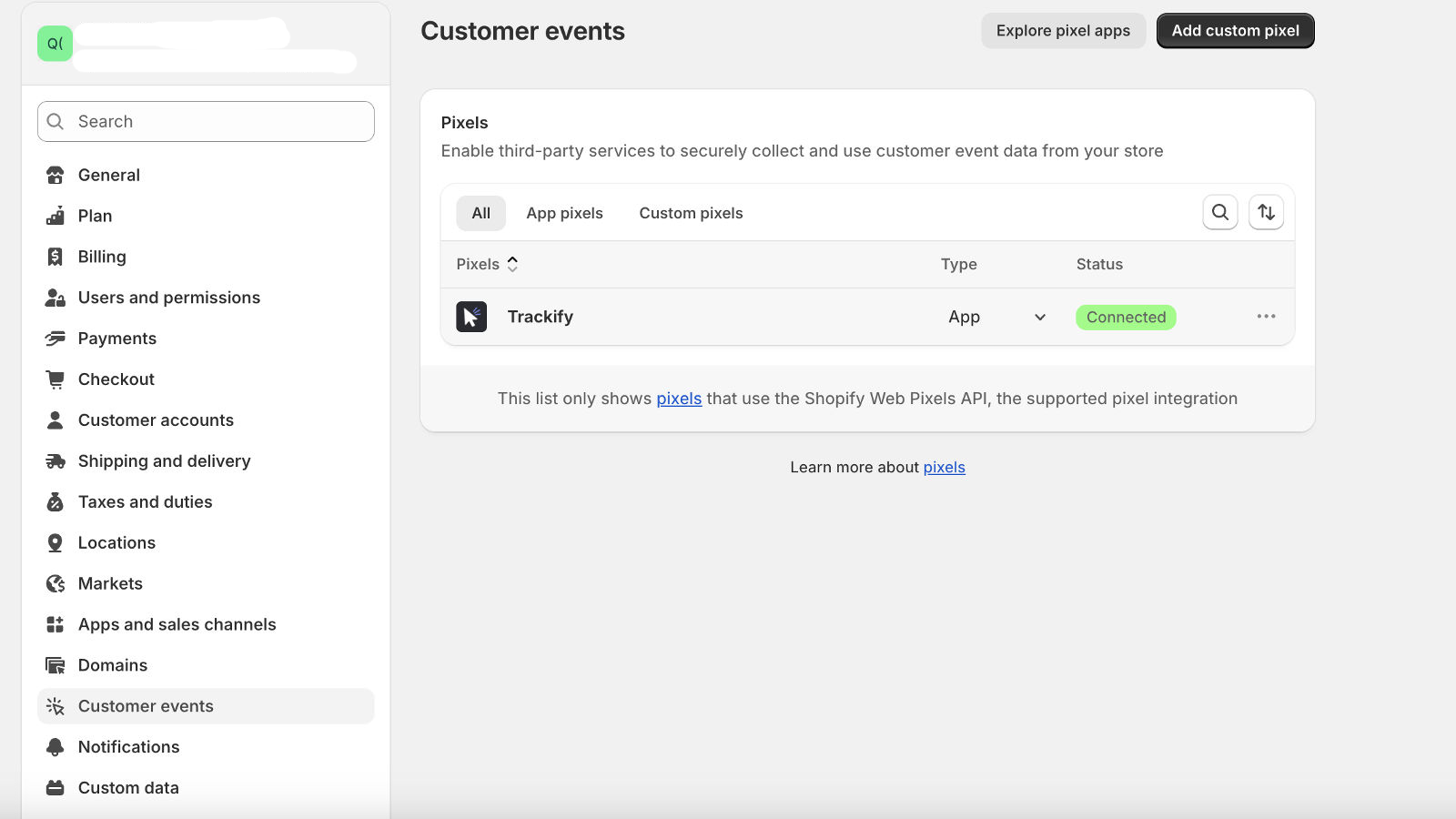
Task: Click the Pixels column sort chevron
Action: [x=512, y=264]
